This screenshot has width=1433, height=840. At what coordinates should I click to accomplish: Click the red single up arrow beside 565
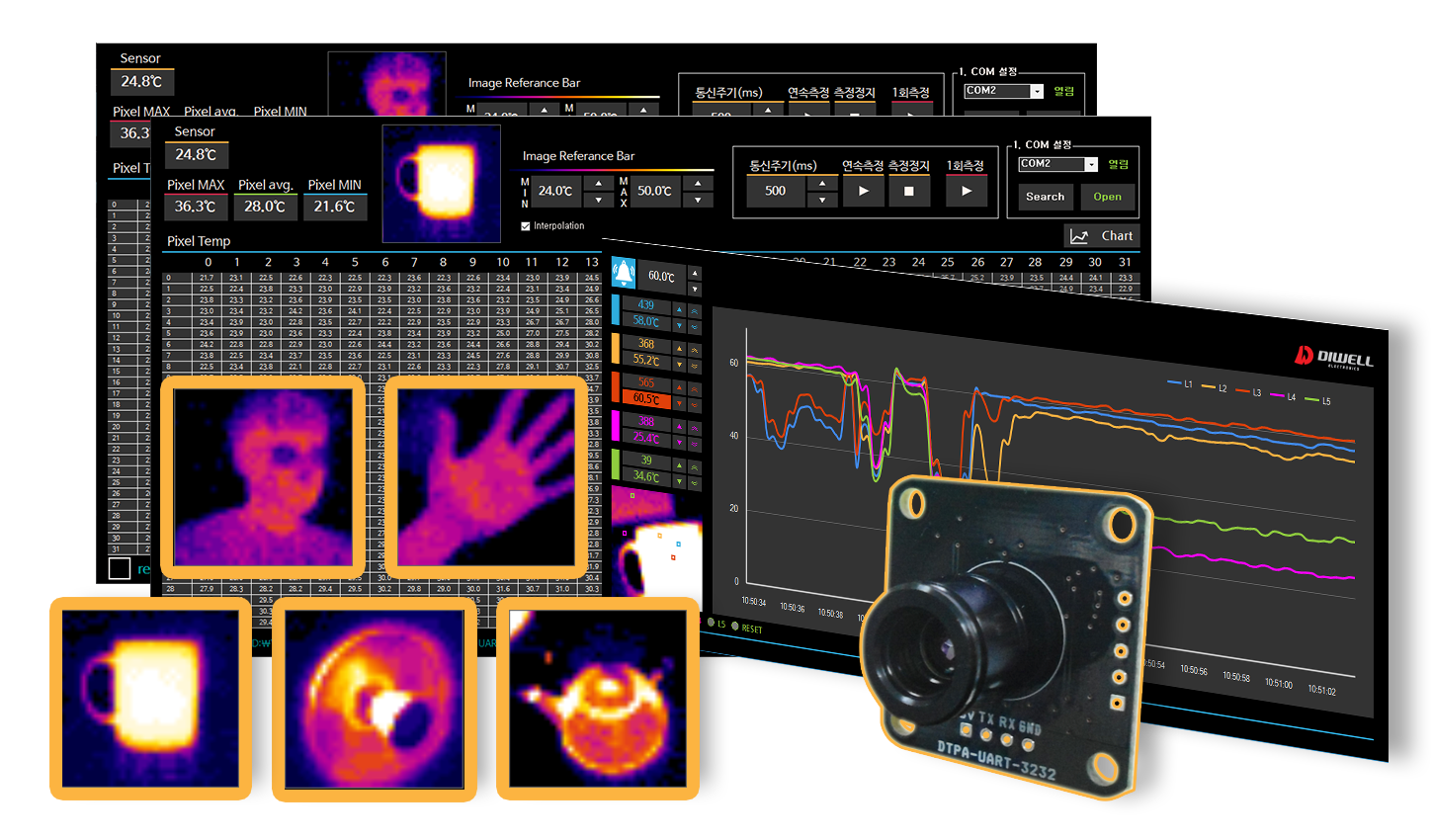coord(679,387)
